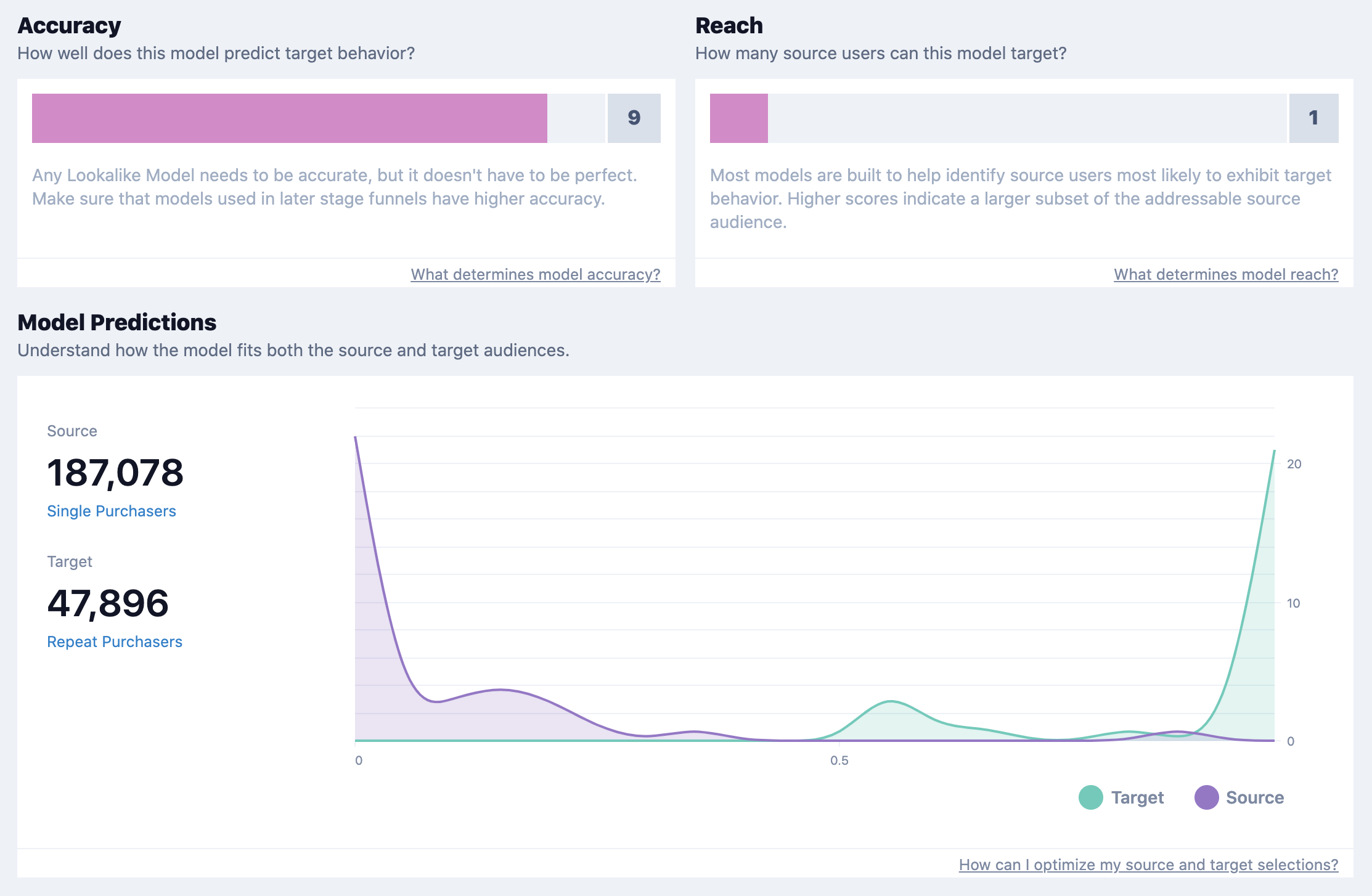Viewport: 1372px width, 896px height.
Task: Click the Model Predictions heading
Action: click(117, 322)
